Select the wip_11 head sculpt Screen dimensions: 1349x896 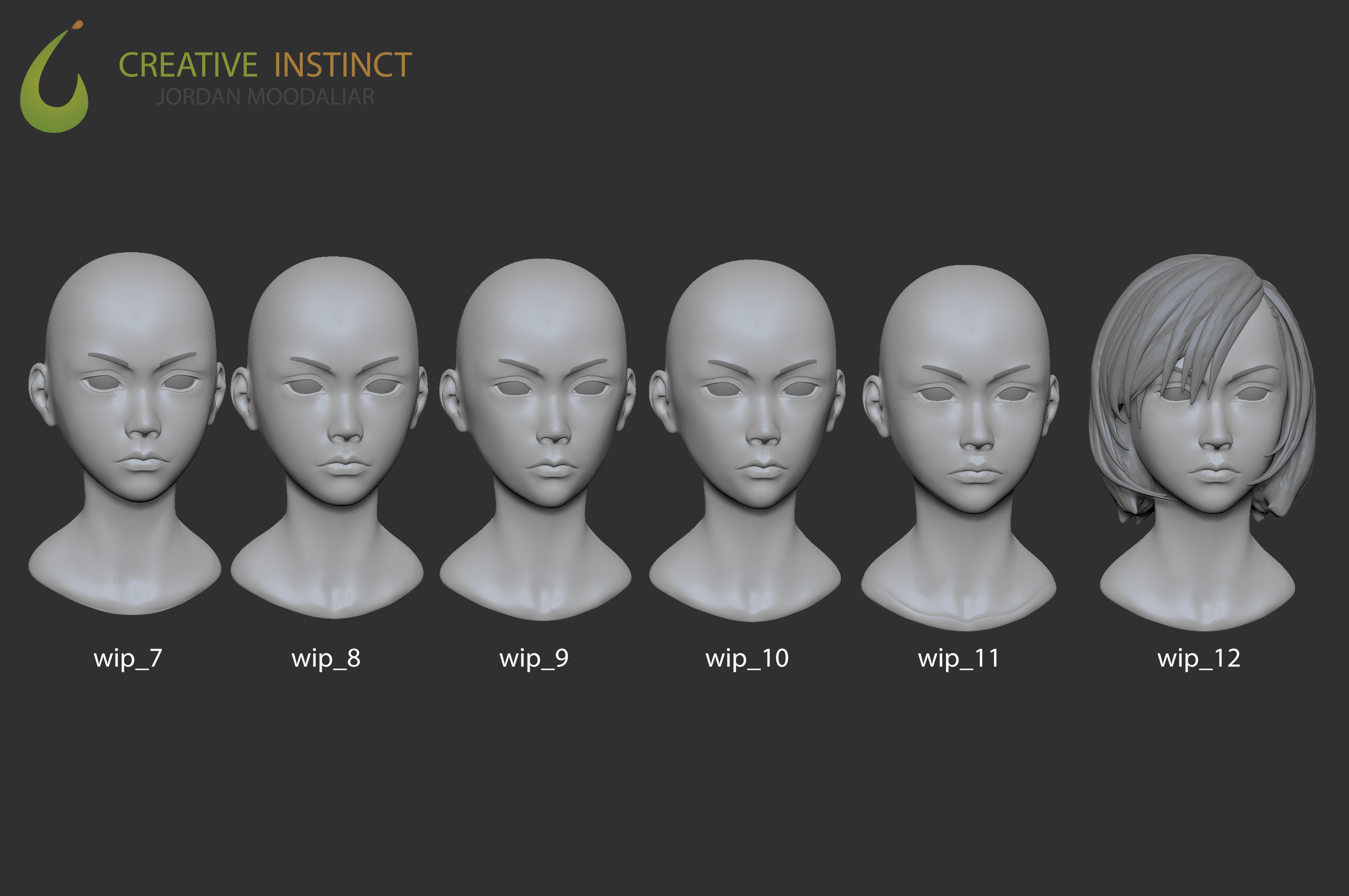[x=960, y=447]
